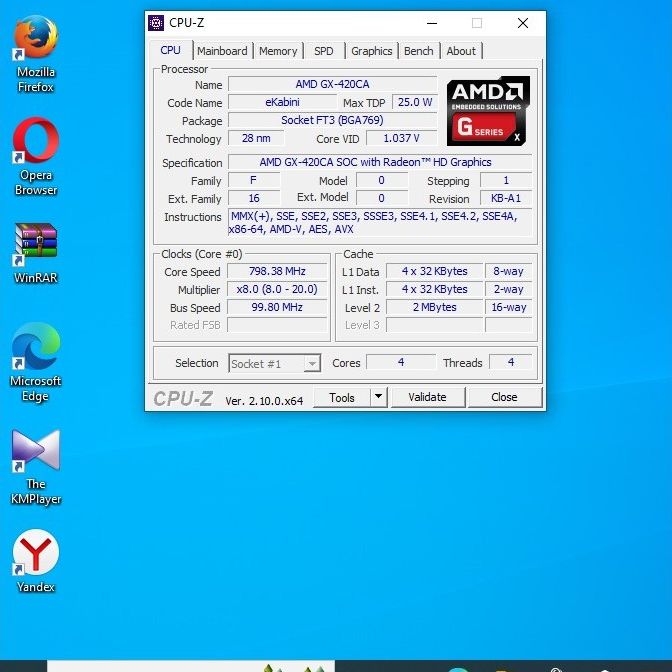Go to the Graphics tab
The image size is (672, 672).
click(x=372, y=51)
